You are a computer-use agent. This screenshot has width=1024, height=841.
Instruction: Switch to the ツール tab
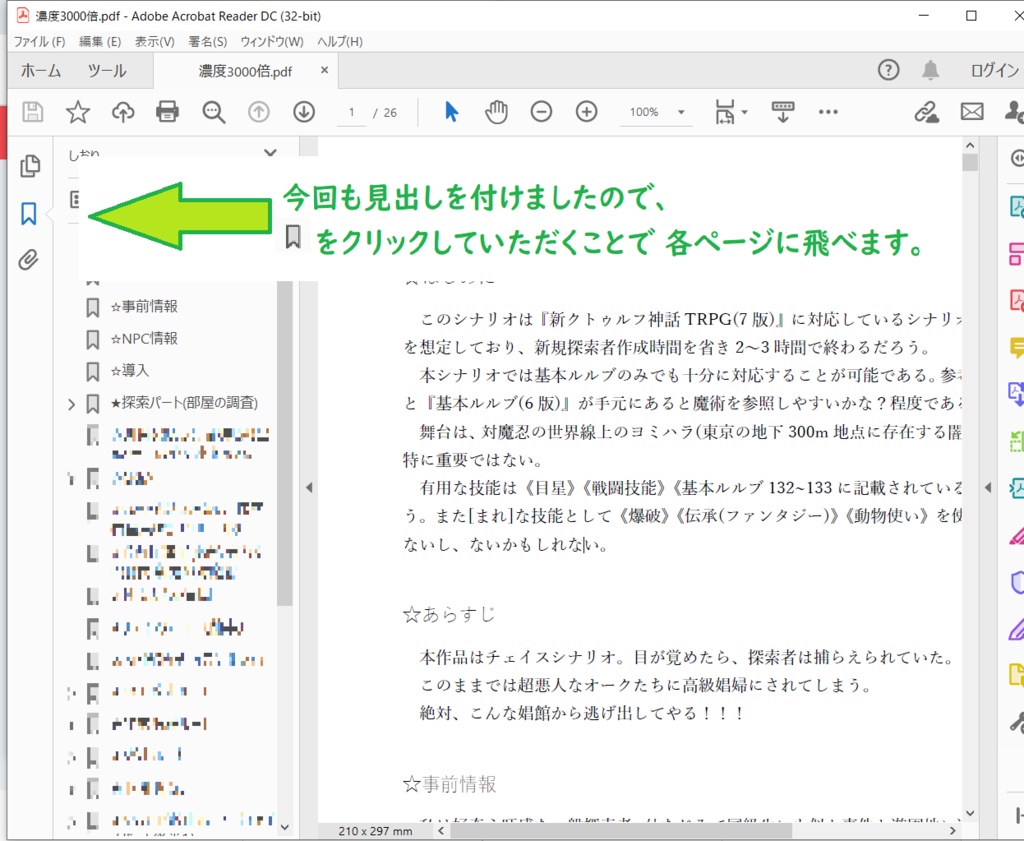click(x=107, y=71)
